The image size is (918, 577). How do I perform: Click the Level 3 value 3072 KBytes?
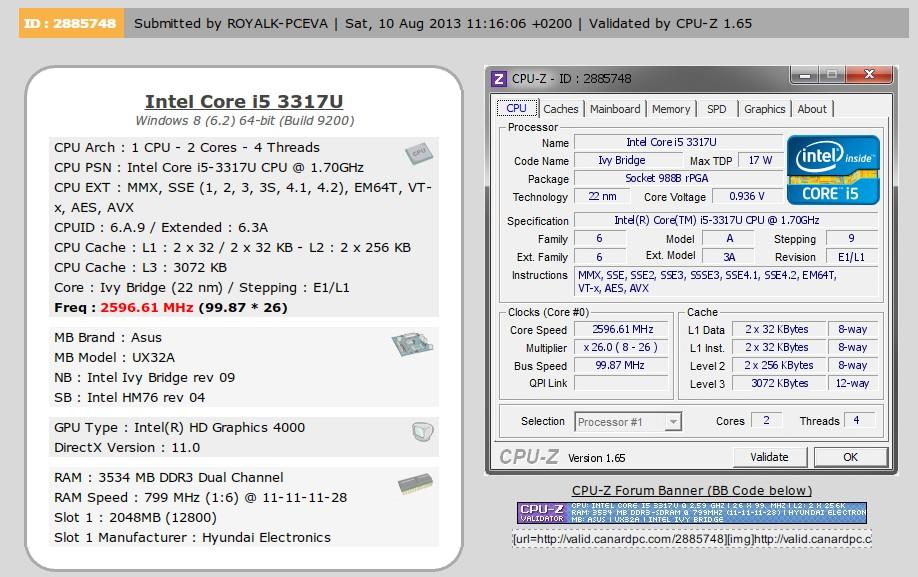click(x=777, y=383)
